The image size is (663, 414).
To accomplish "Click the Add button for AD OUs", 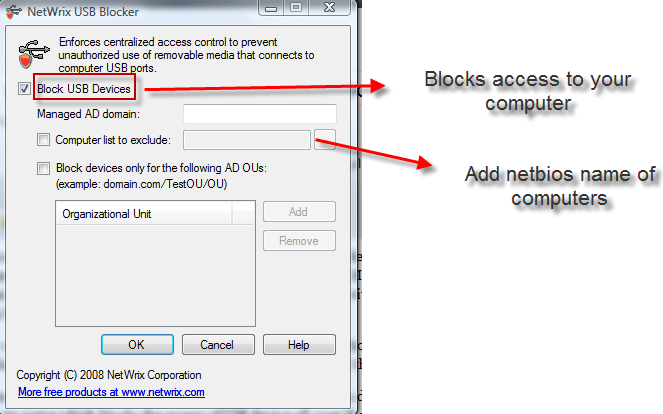I will (x=299, y=212).
